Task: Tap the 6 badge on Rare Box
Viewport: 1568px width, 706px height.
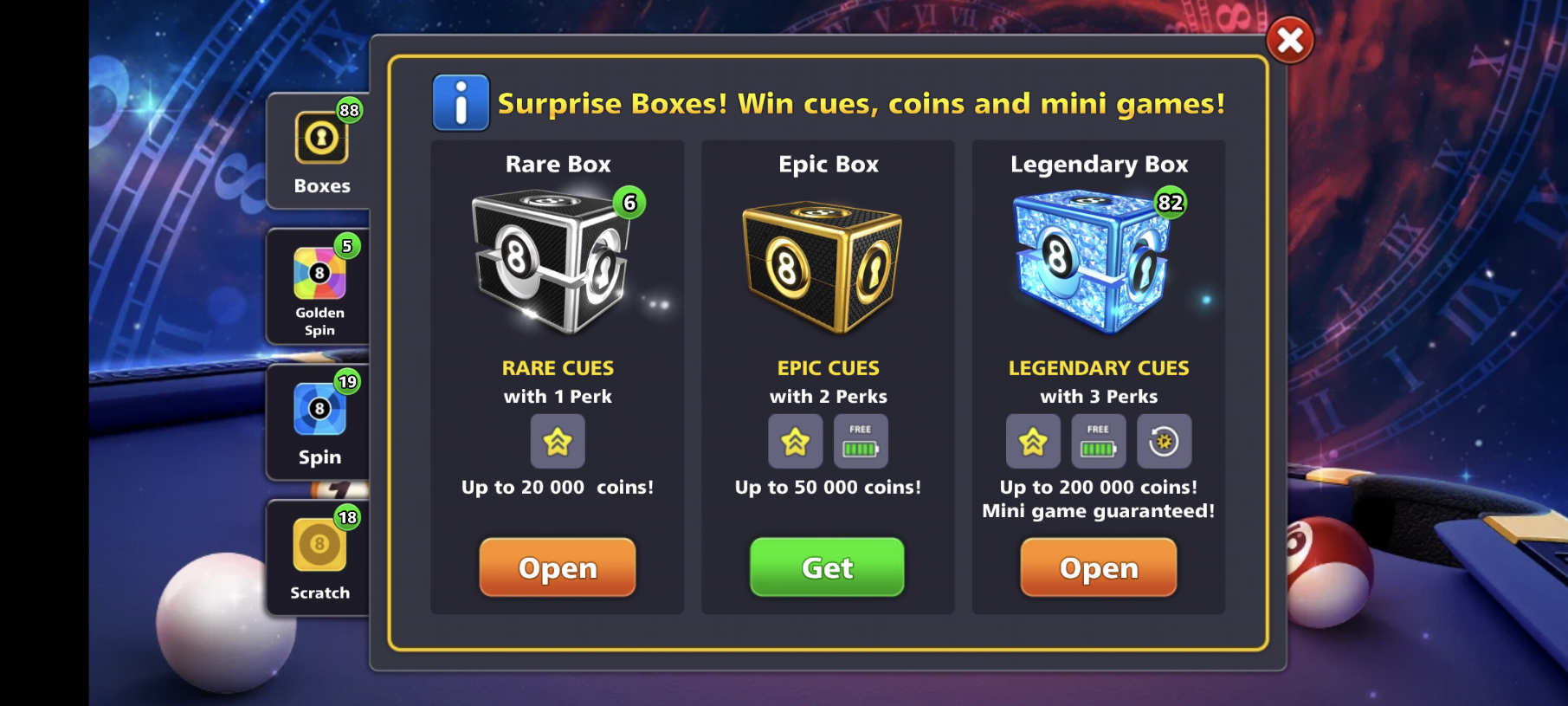Action: point(629,203)
